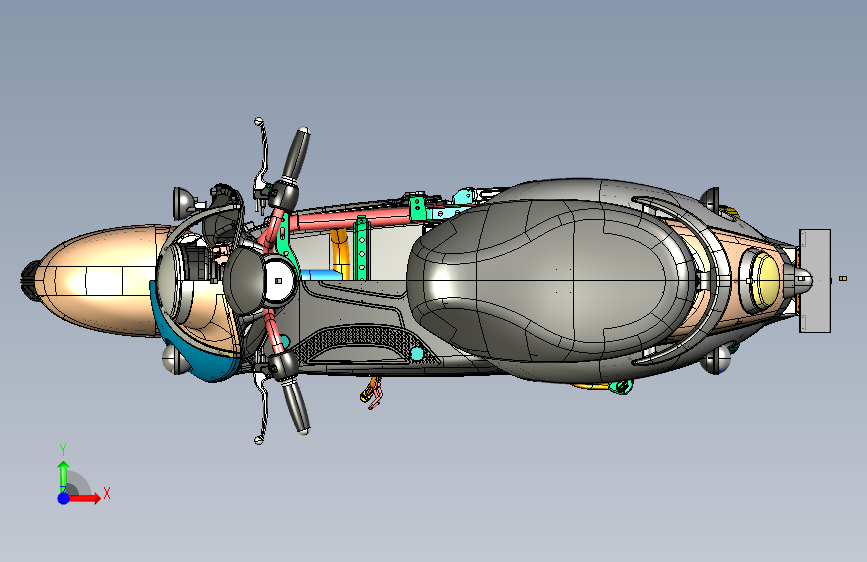The width and height of the screenshot is (867, 562).
Task: Click the blue Z axis dot of the triad
Action: [x=63, y=498]
